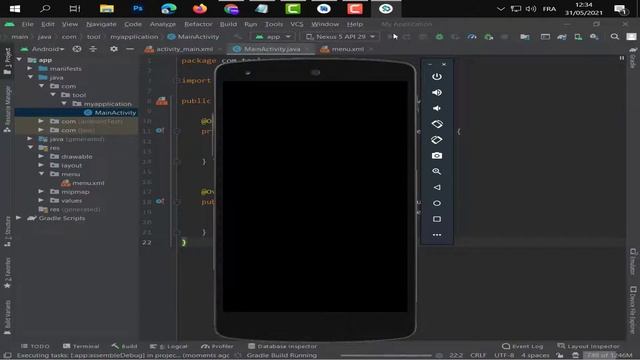Collapse the app module tree node
The image size is (640, 360).
19,60
